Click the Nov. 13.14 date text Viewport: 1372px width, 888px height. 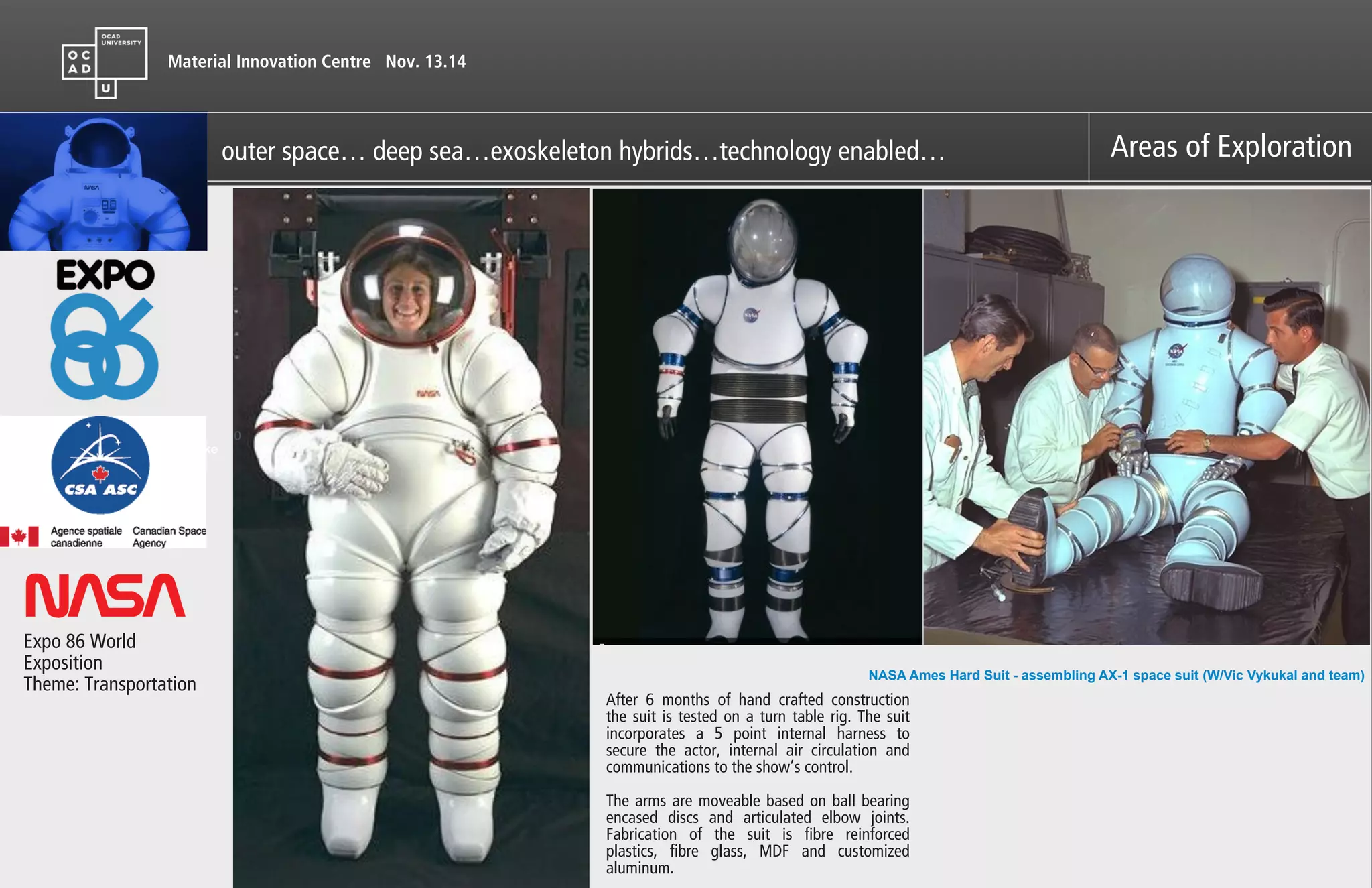pos(425,62)
